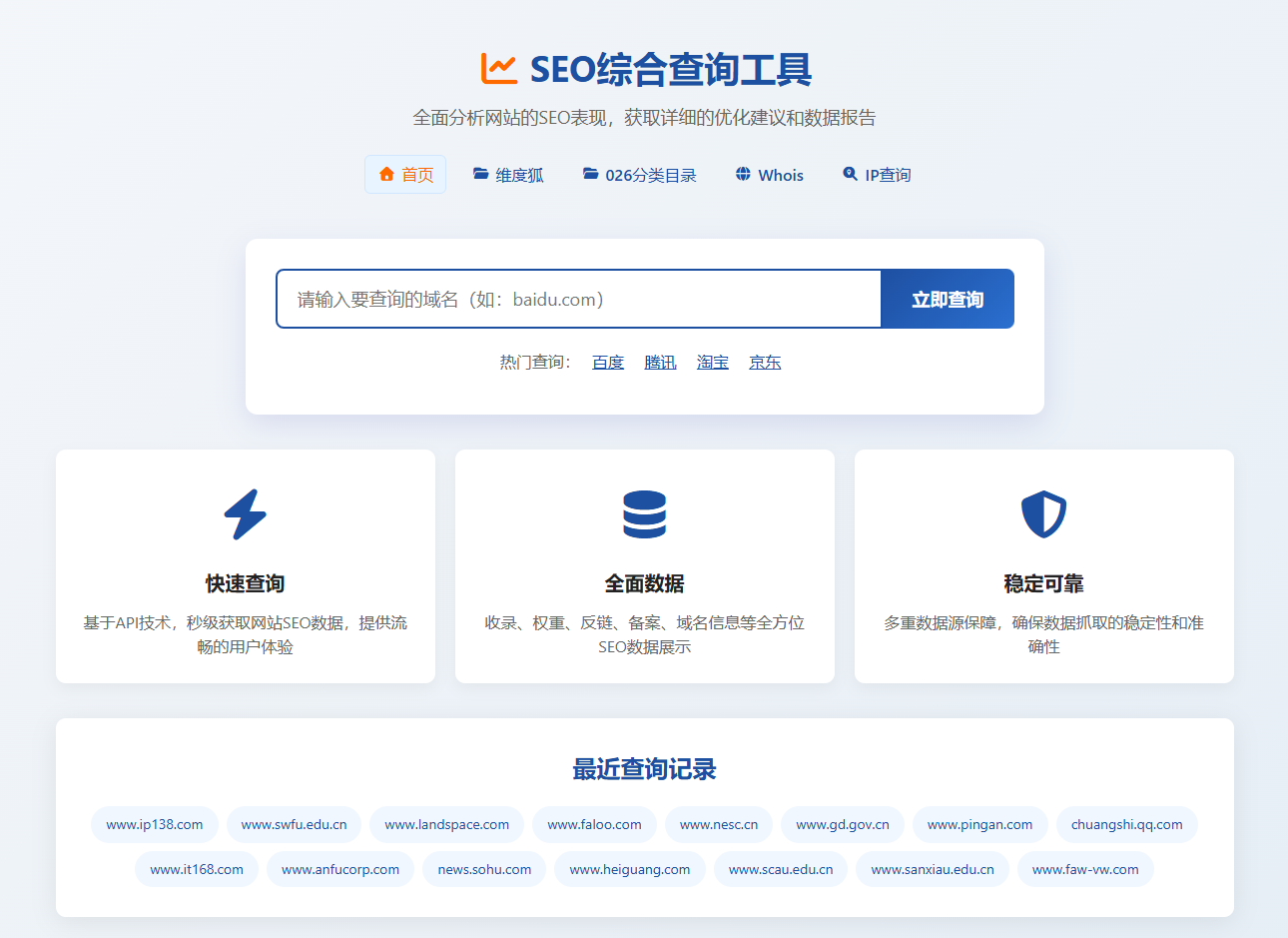Click the lightning bolt 快速查询 icon

pos(245,514)
